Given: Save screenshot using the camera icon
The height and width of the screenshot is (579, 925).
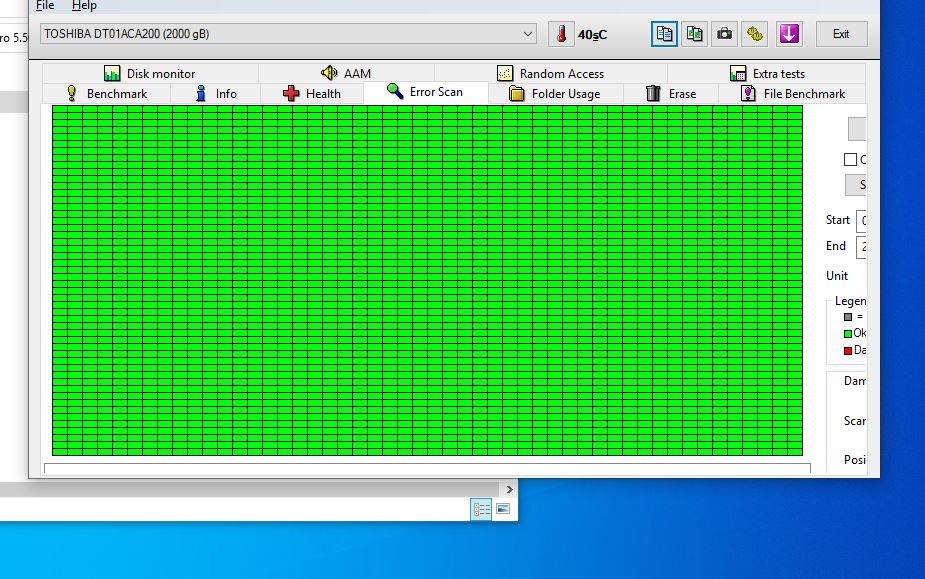Looking at the screenshot, I should click(724, 34).
